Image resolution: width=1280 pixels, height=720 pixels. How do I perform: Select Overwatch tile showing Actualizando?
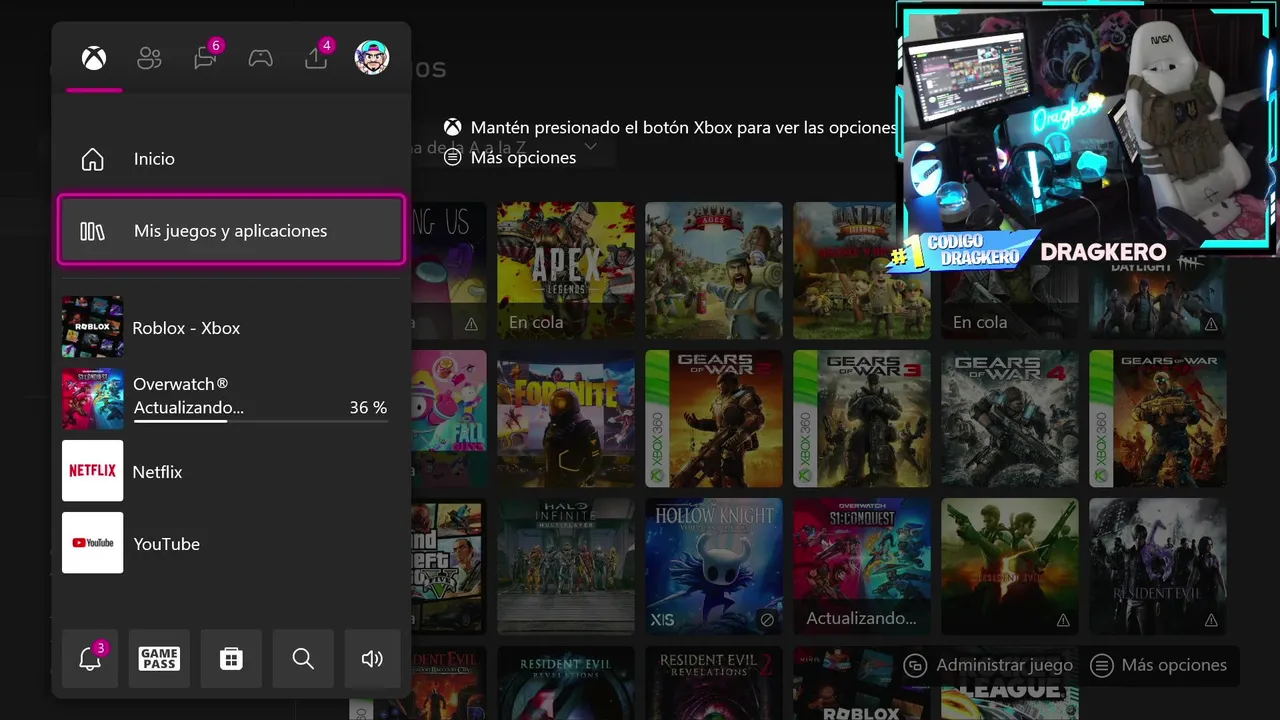[862, 567]
